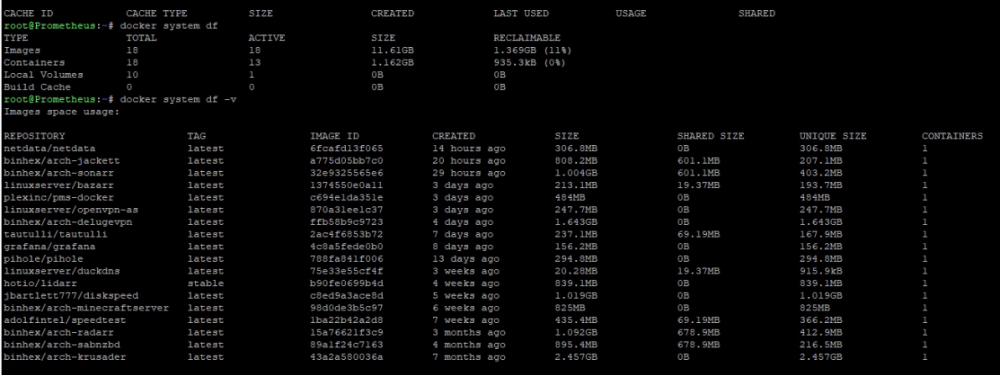The width and height of the screenshot is (1000, 375).
Task: Click the RECLAIMABLE header in summary
Action: point(527,38)
